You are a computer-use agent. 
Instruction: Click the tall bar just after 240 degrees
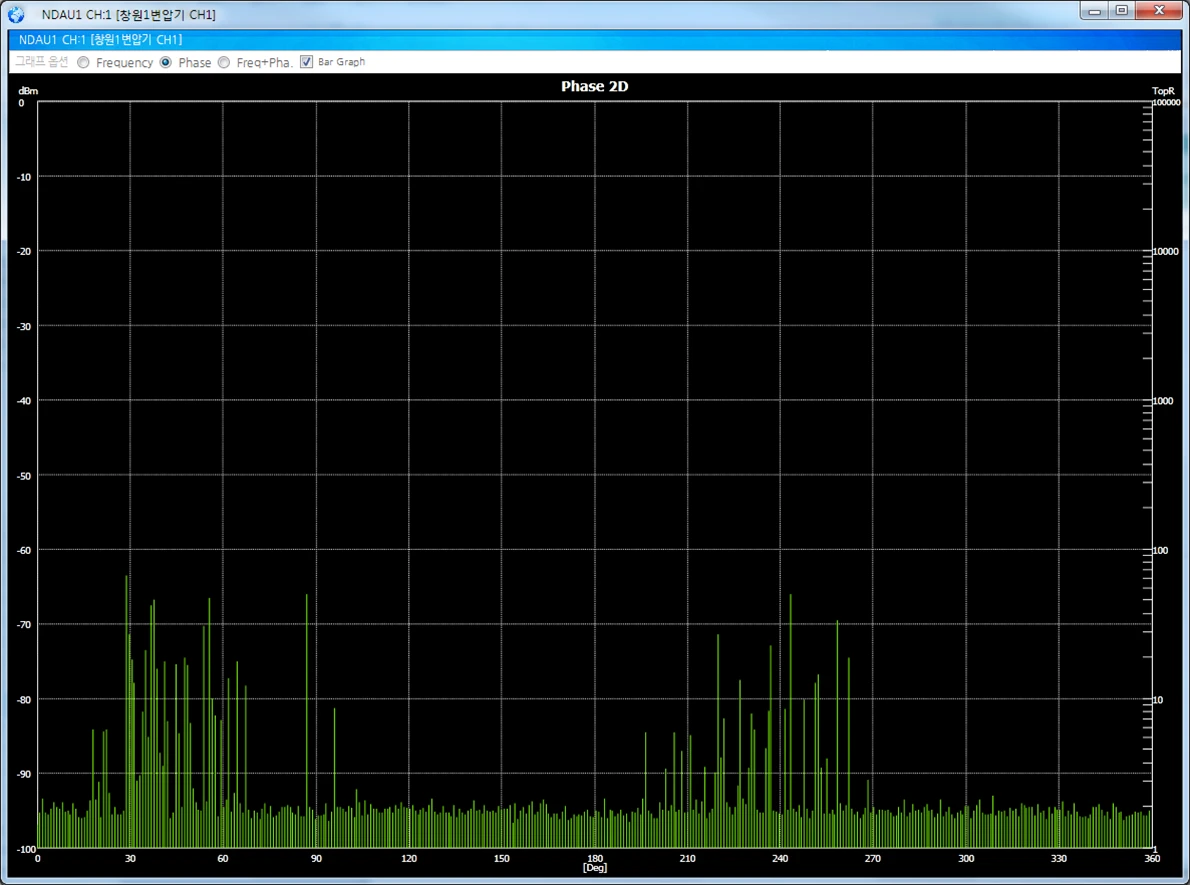791,720
